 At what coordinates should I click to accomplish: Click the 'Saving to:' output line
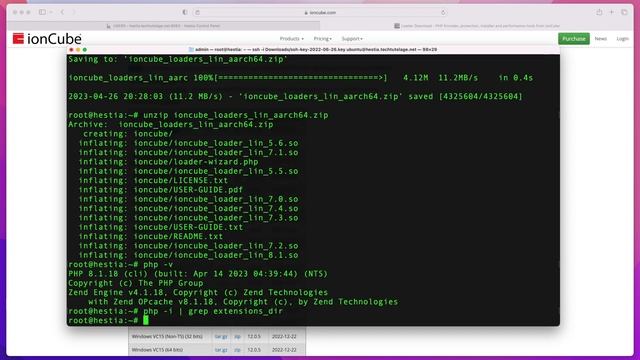[x=178, y=59]
